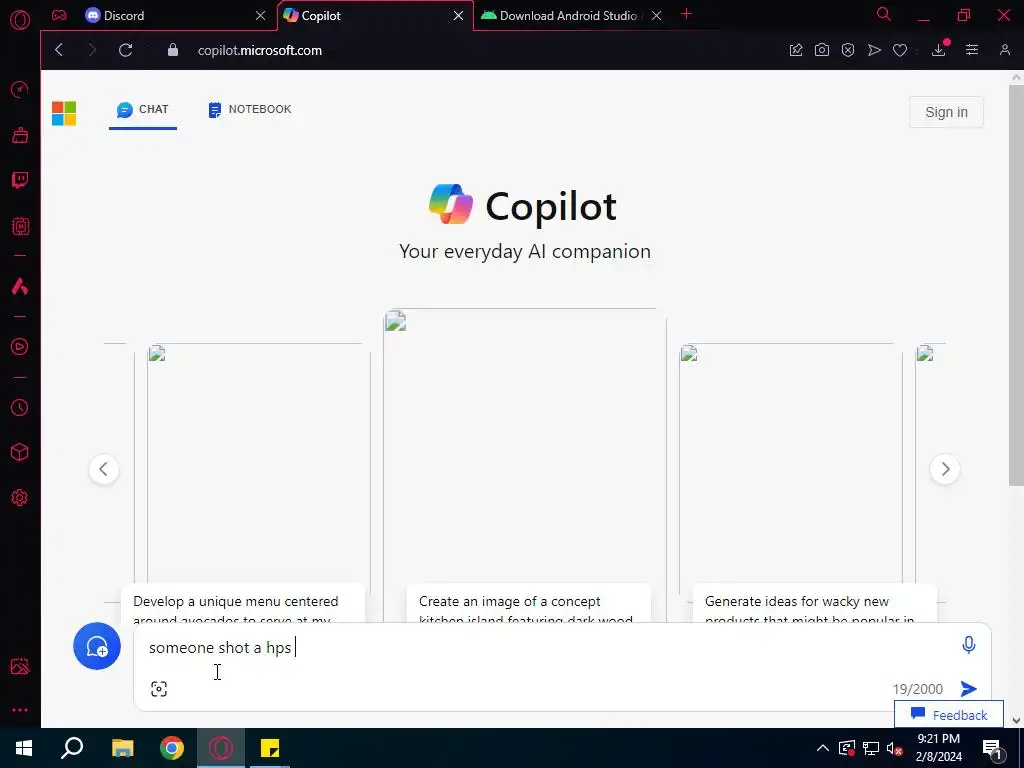The image size is (1024, 768).
Task: Select the kitchen island image suggestion
Action: click(x=528, y=603)
